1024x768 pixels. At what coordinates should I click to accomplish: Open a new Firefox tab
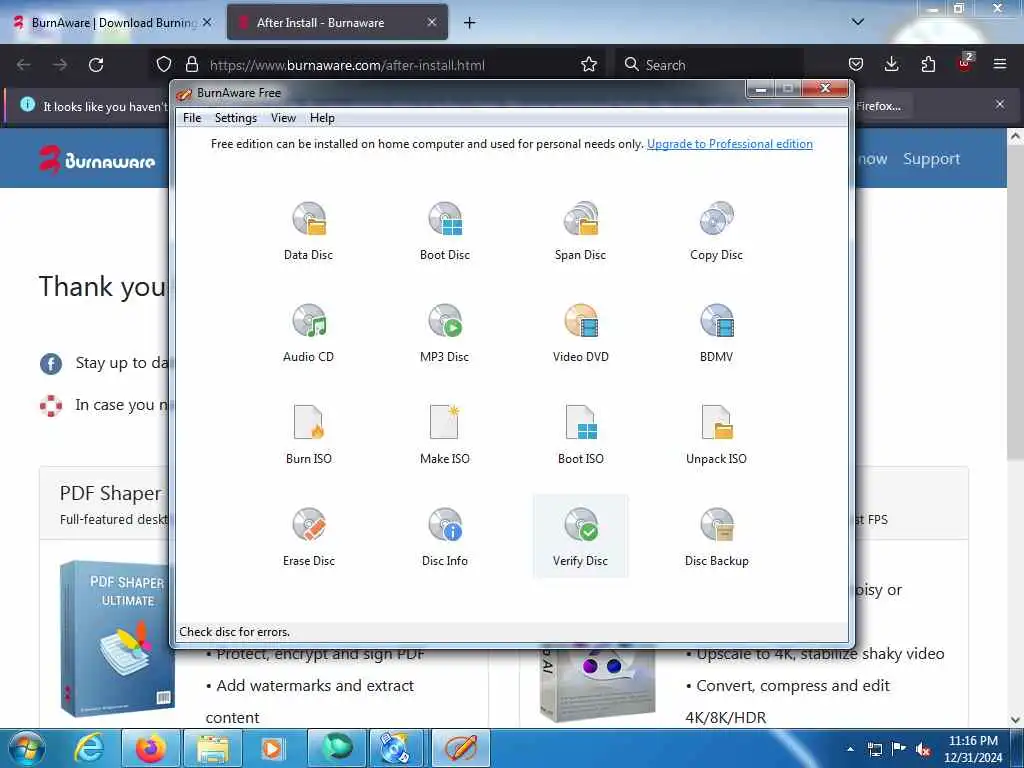469,23
